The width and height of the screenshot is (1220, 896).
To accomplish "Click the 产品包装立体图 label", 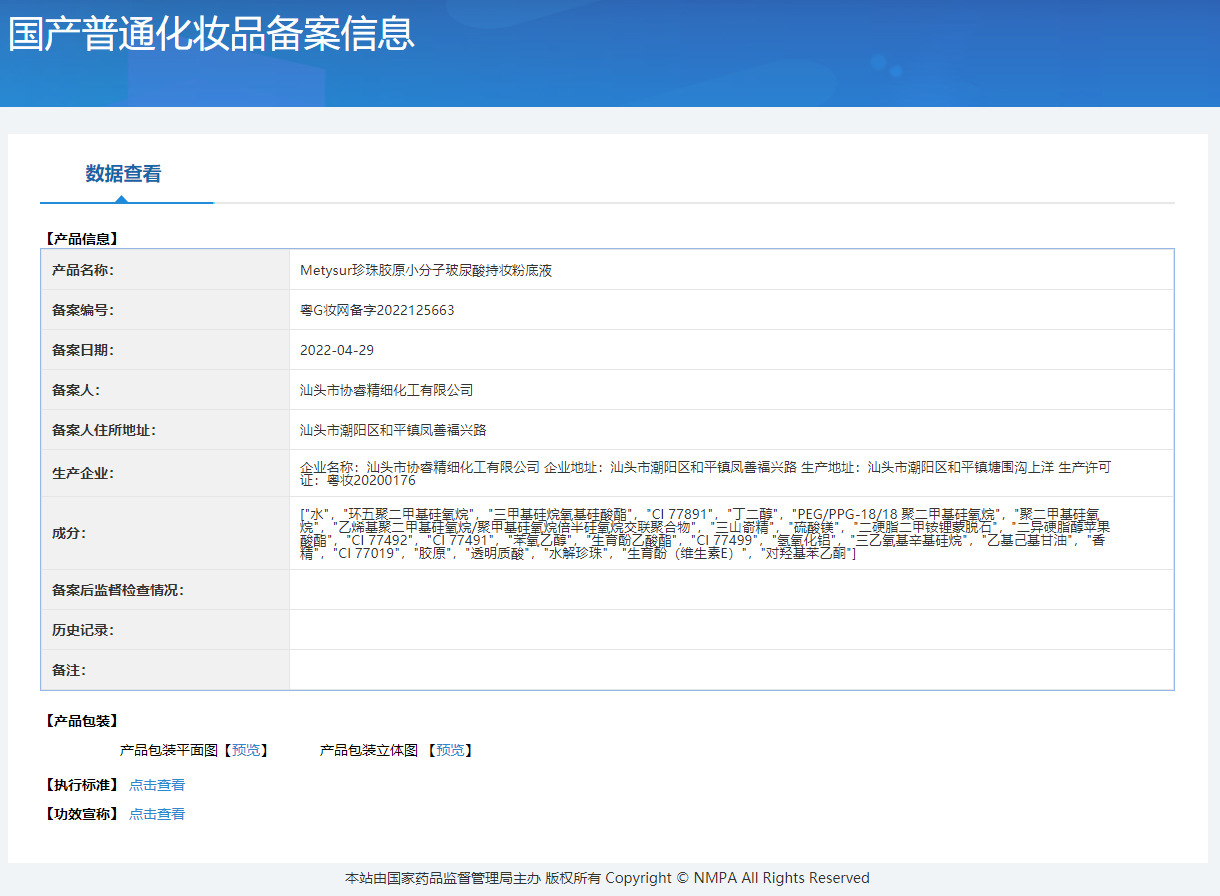I will click(x=369, y=750).
